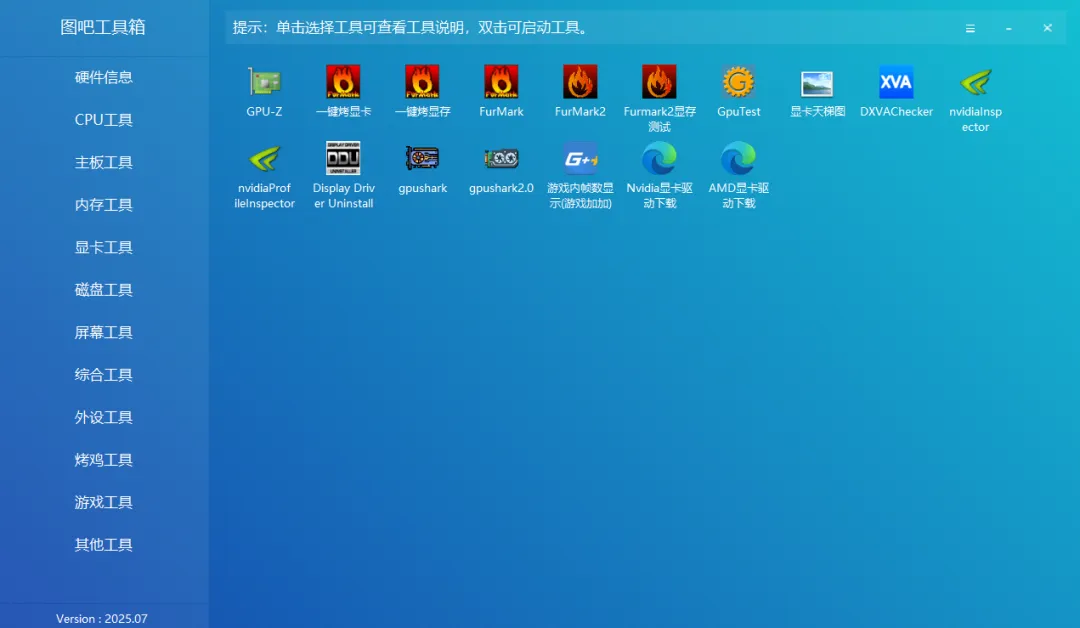The height and width of the screenshot is (628, 1080).
Task: Select the 显卡工具 category
Action: [103, 247]
